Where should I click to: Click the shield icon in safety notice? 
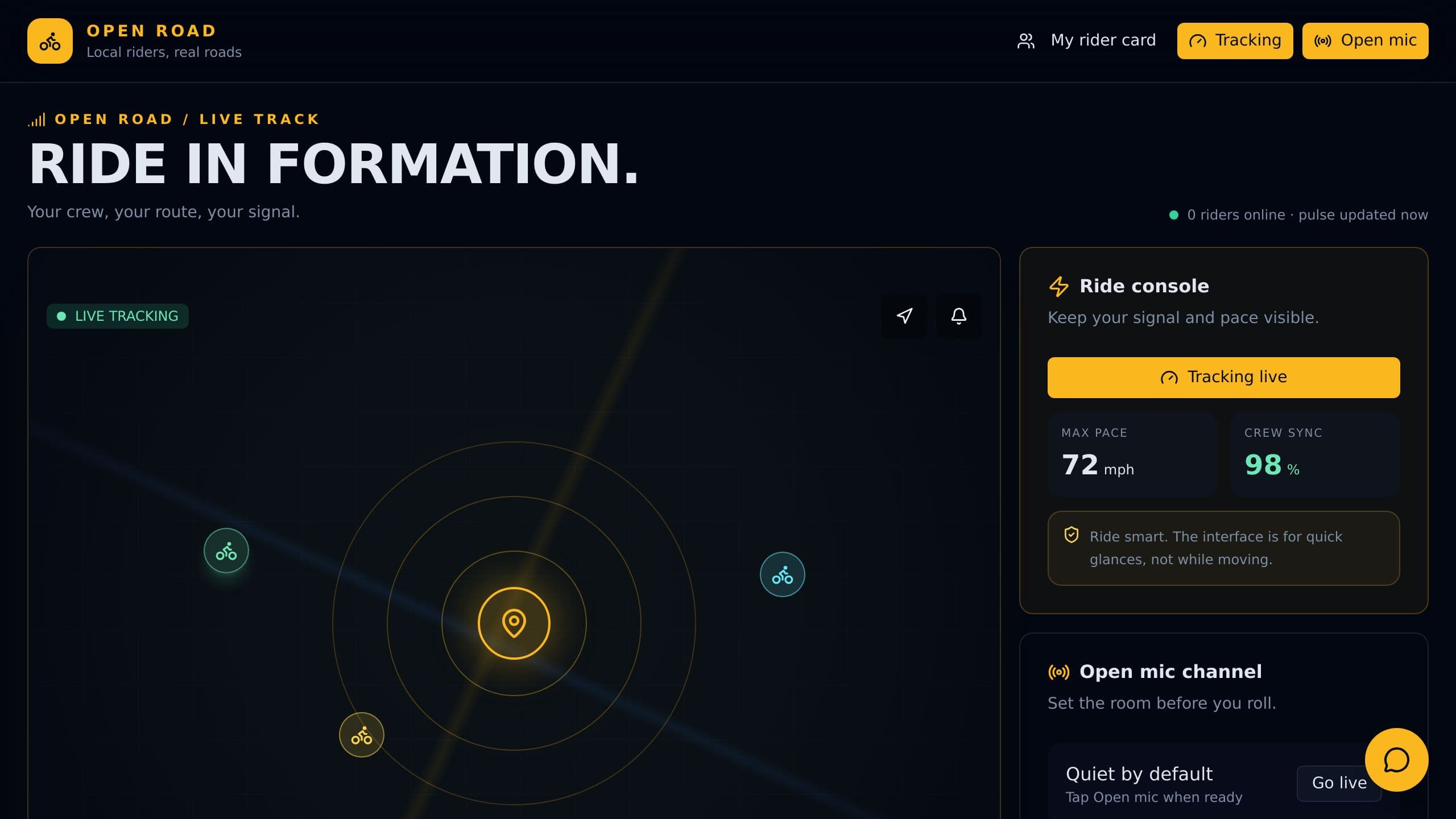1072,535
